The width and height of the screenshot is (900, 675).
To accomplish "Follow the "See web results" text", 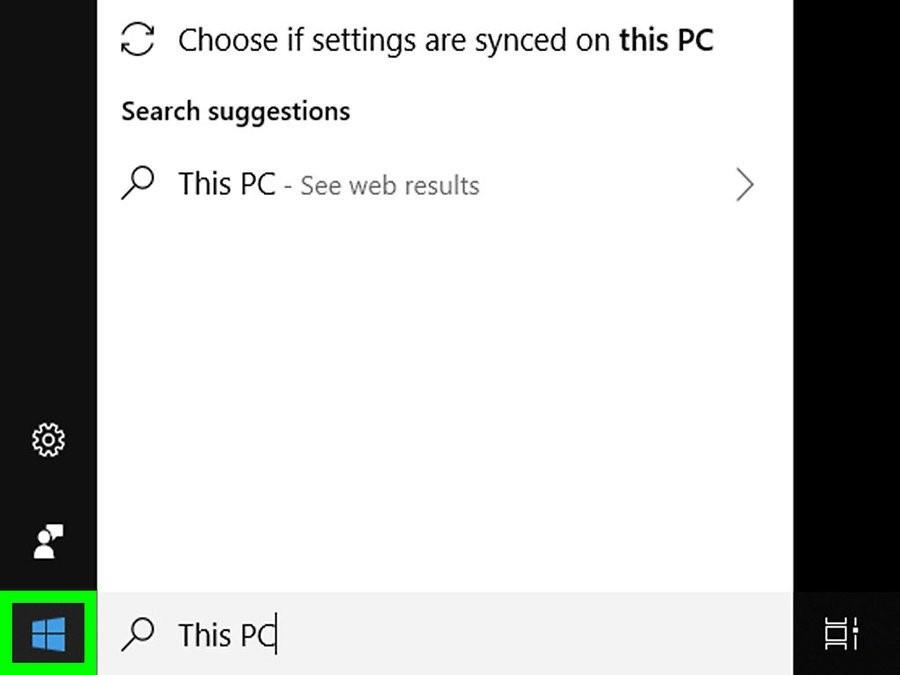I will click(390, 186).
